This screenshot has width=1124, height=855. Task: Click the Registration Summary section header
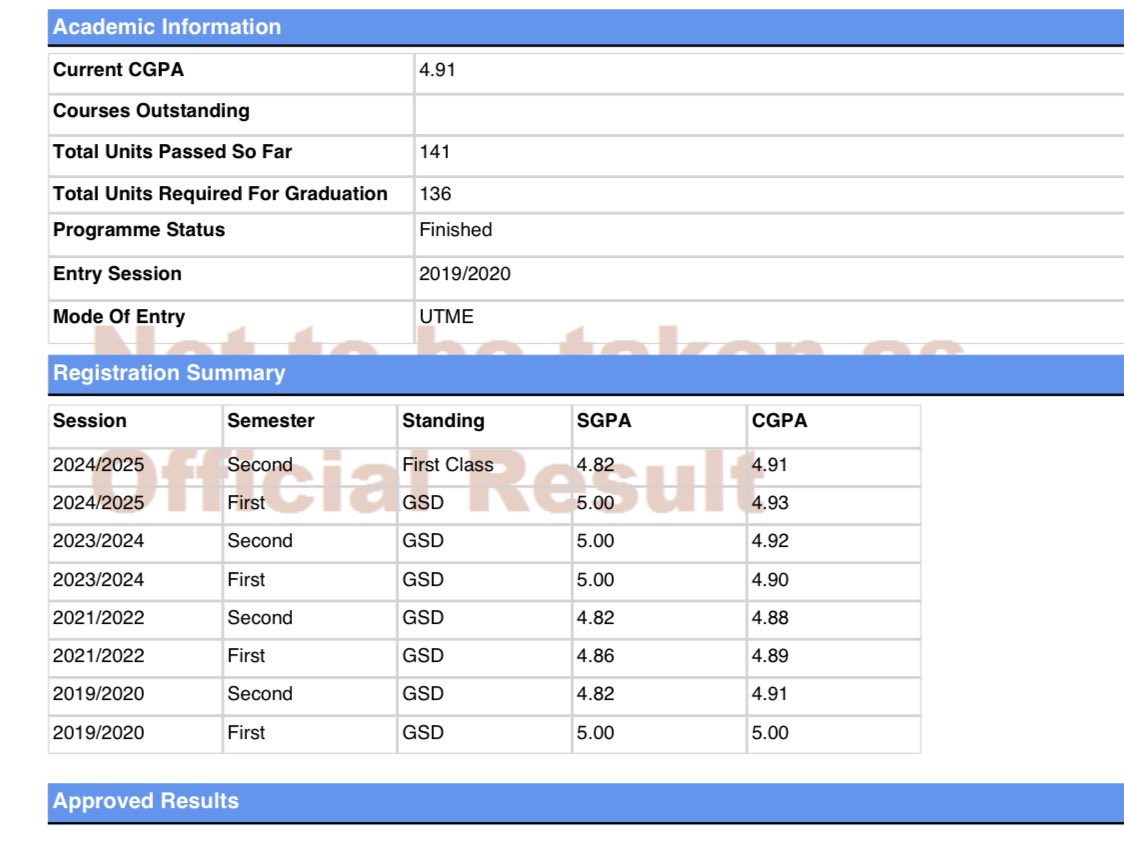coord(586,373)
